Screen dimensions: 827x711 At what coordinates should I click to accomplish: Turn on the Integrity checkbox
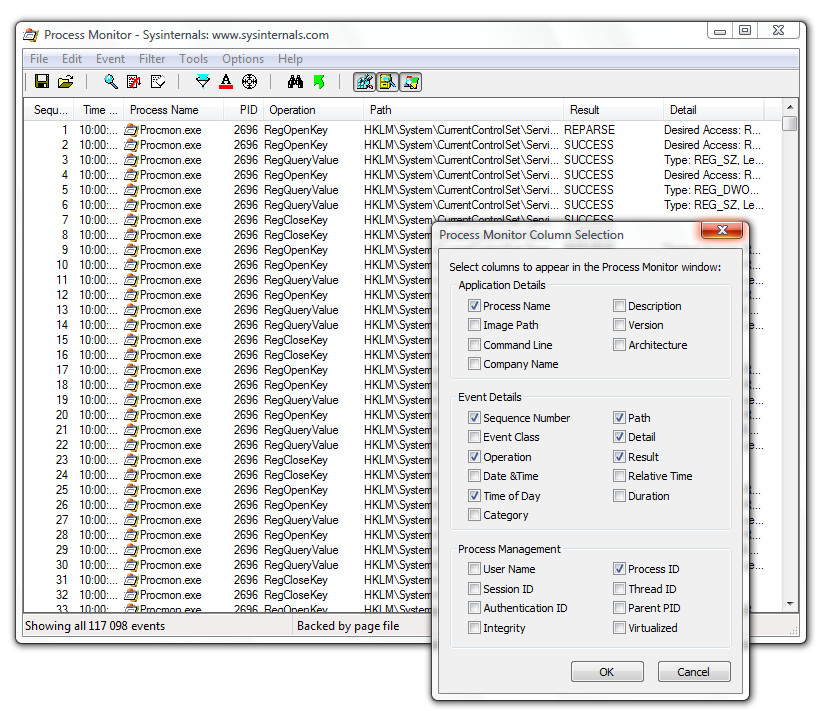click(x=474, y=628)
